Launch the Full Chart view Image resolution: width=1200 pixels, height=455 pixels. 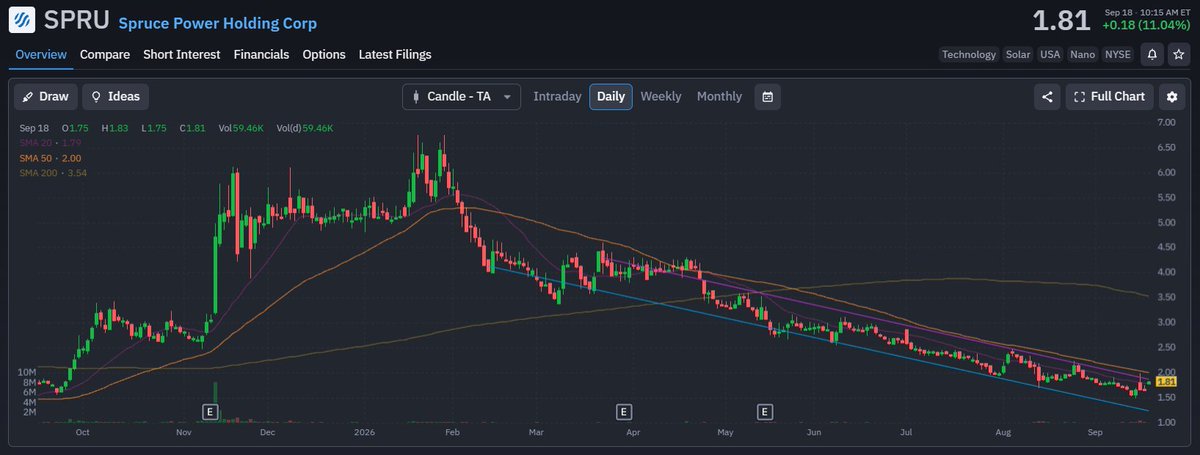point(1110,97)
